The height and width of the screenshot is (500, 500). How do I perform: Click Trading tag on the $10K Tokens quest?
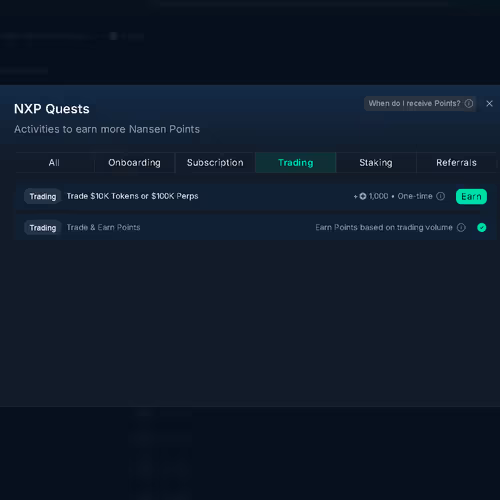click(x=43, y=197)
